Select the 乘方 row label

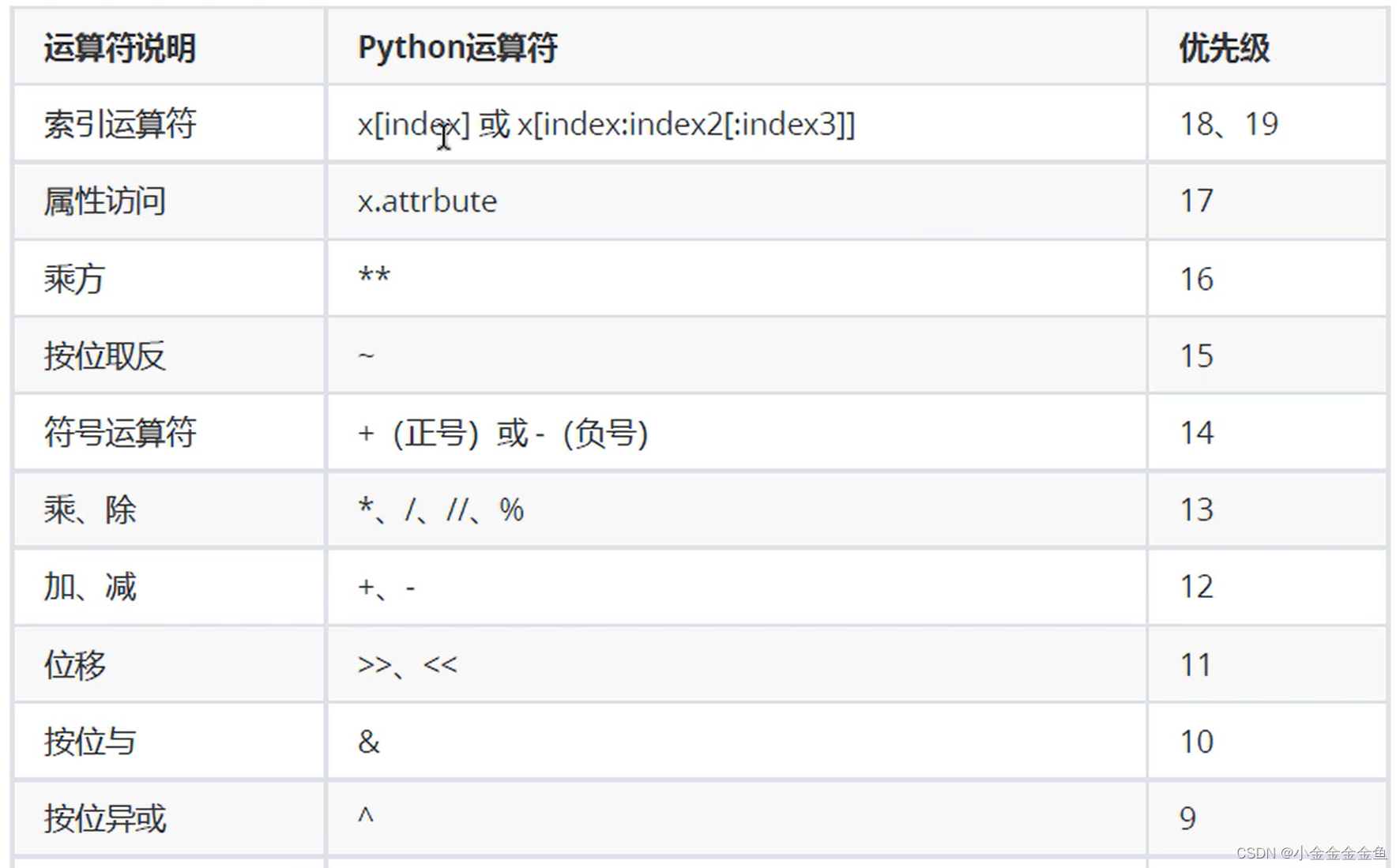75,279
